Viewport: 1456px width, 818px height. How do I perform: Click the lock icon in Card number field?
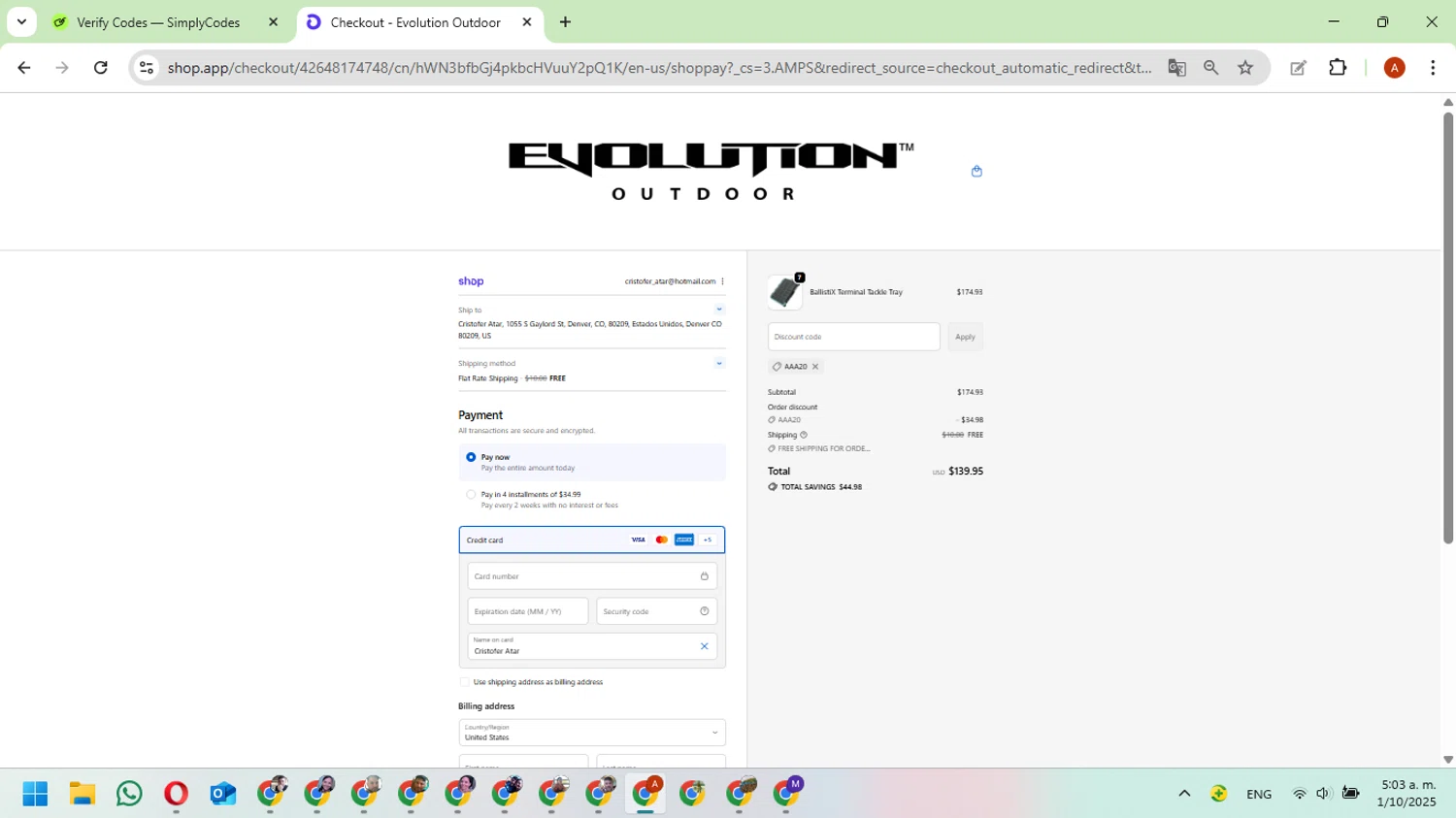(705, 576)
